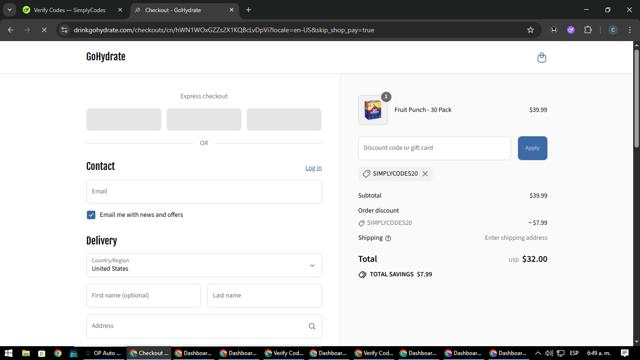Open the shipping info help icon

pos(388,238)
